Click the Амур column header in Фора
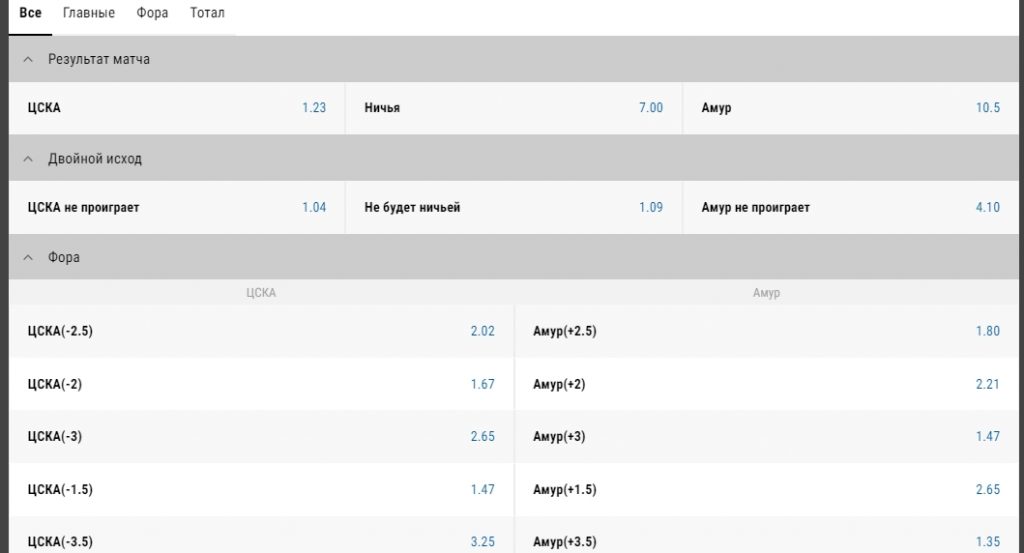1024x553 pixels. pos(767,292)
